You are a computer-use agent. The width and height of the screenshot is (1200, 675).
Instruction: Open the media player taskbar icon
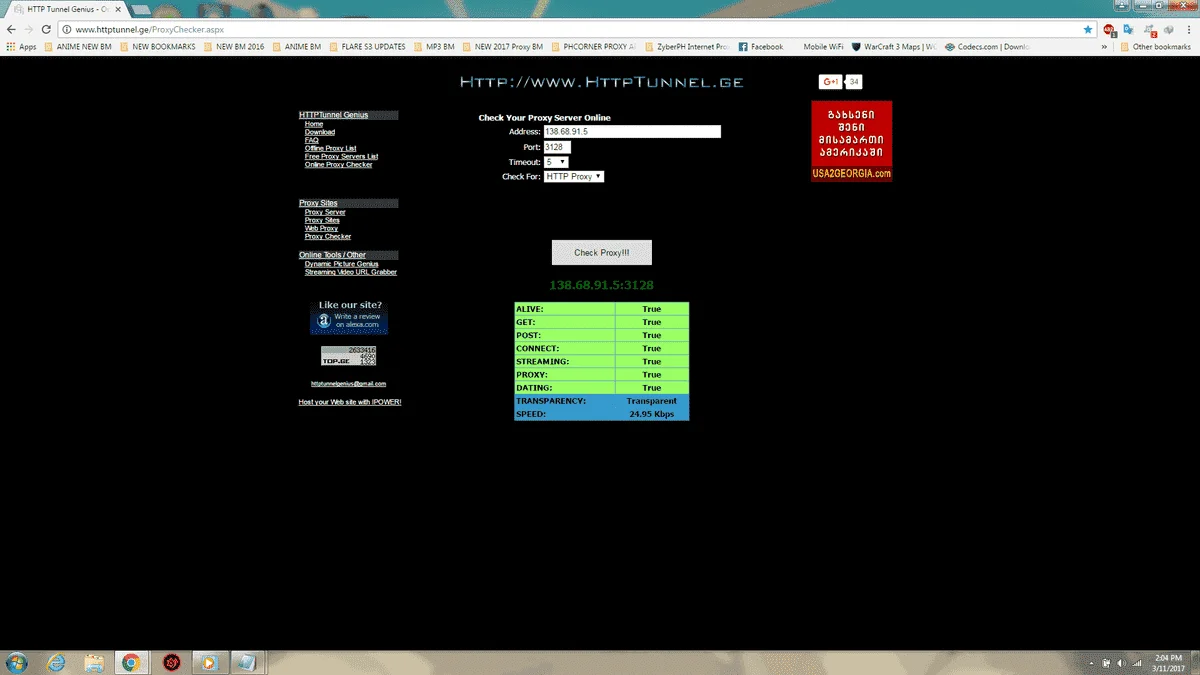[208, 662]
